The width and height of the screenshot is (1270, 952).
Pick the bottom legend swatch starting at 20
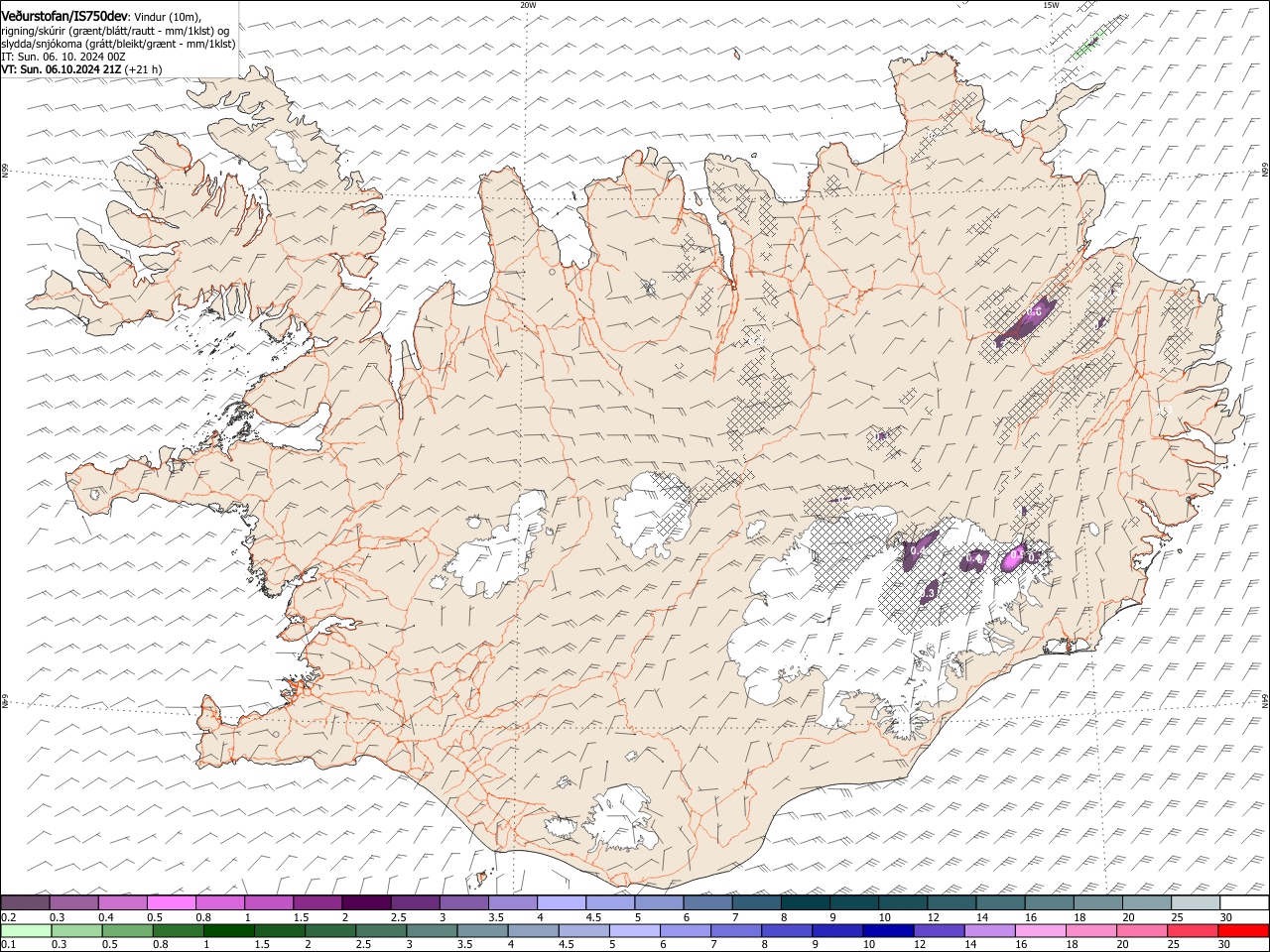pyautogui.click(x=1142, y=930)
